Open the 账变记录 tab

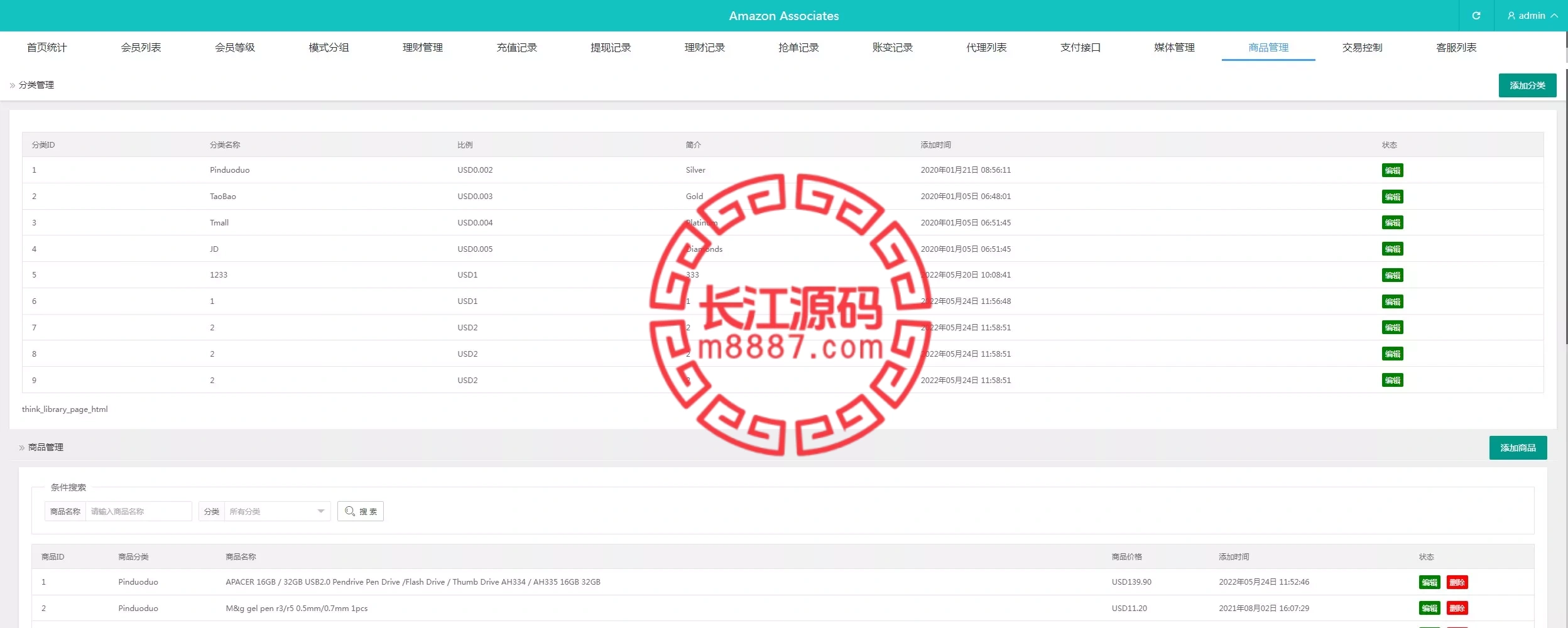pyautogui.click(x=893, y=48)
